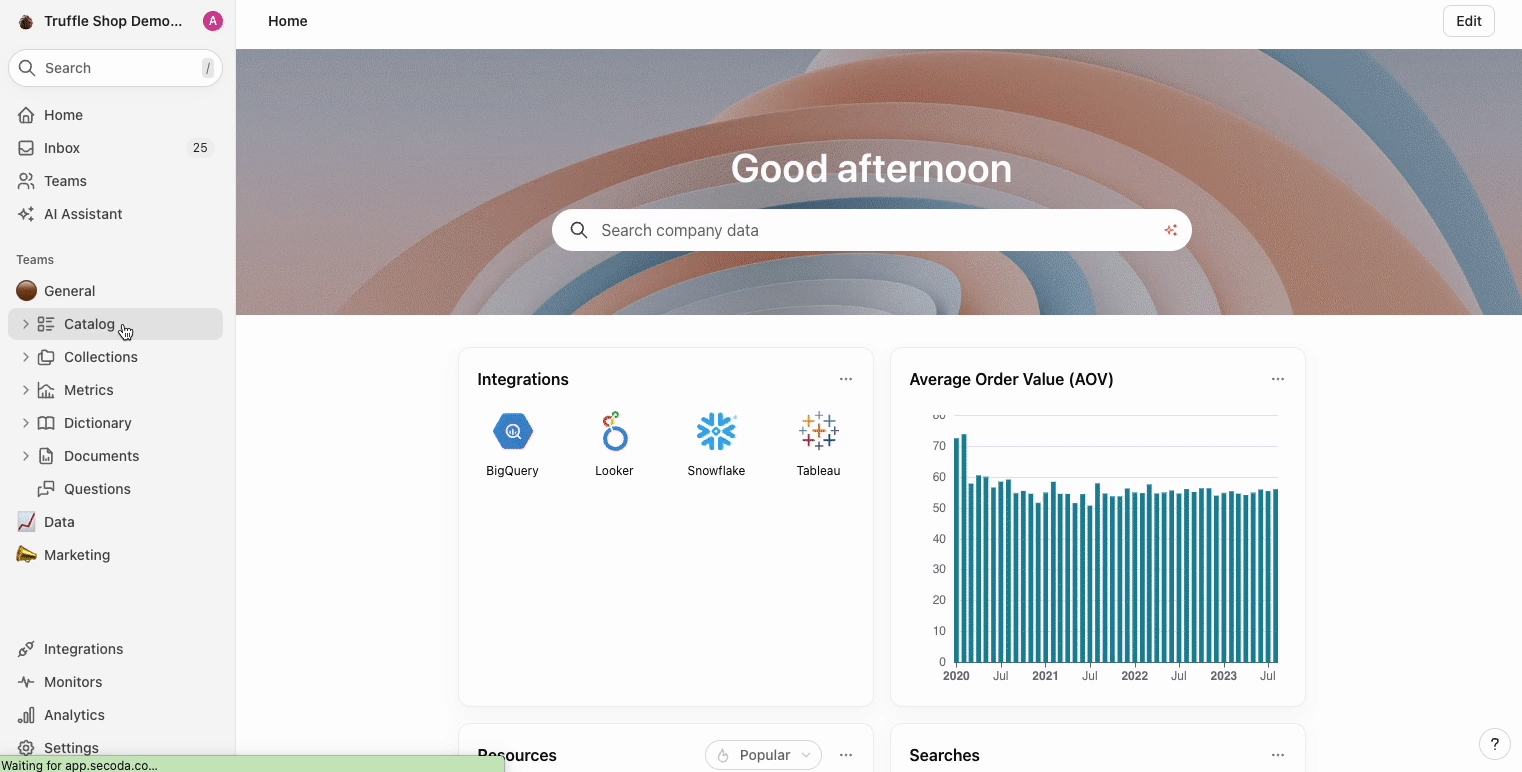Viewport: 1522px width, 772px height.
Task: Open Inbox from the sidebar
Action: pos(62,148)
